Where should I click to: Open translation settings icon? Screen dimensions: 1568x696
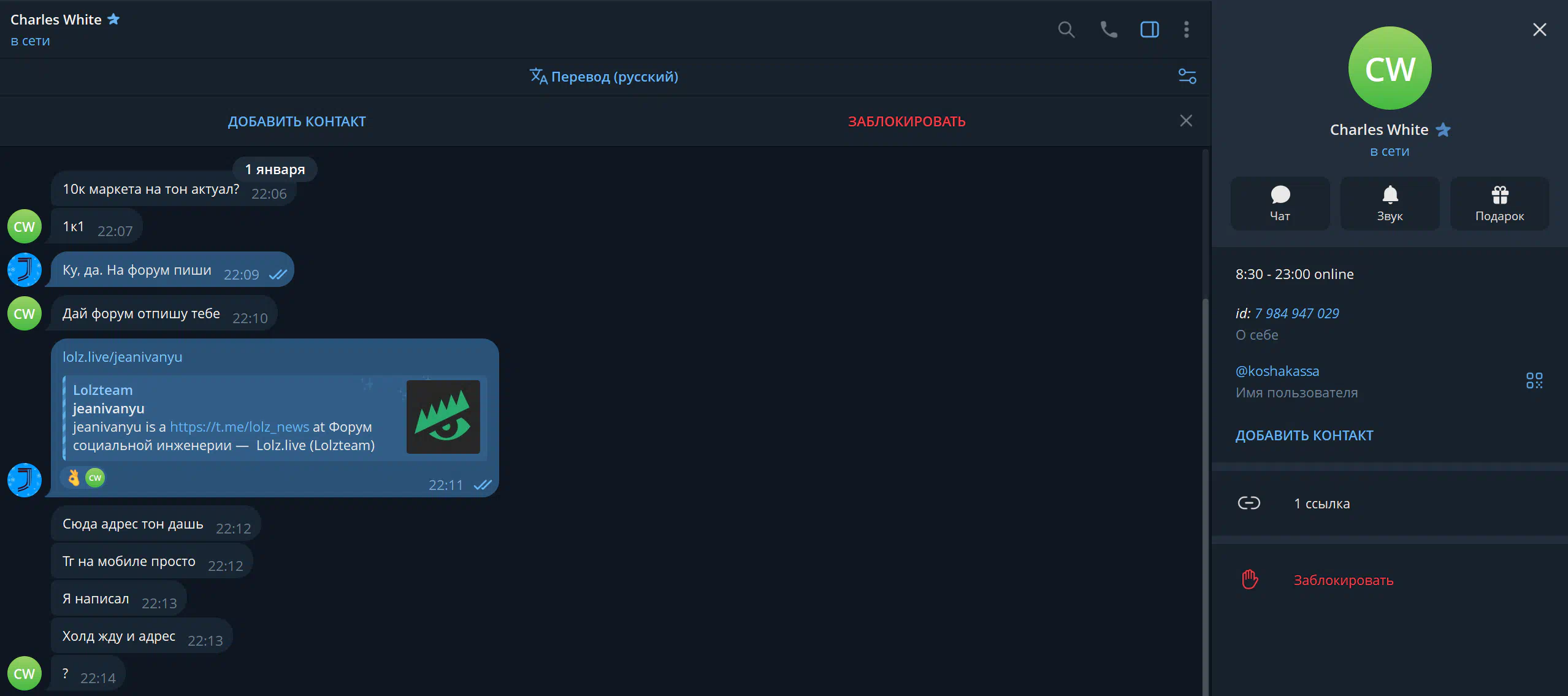1187,77
